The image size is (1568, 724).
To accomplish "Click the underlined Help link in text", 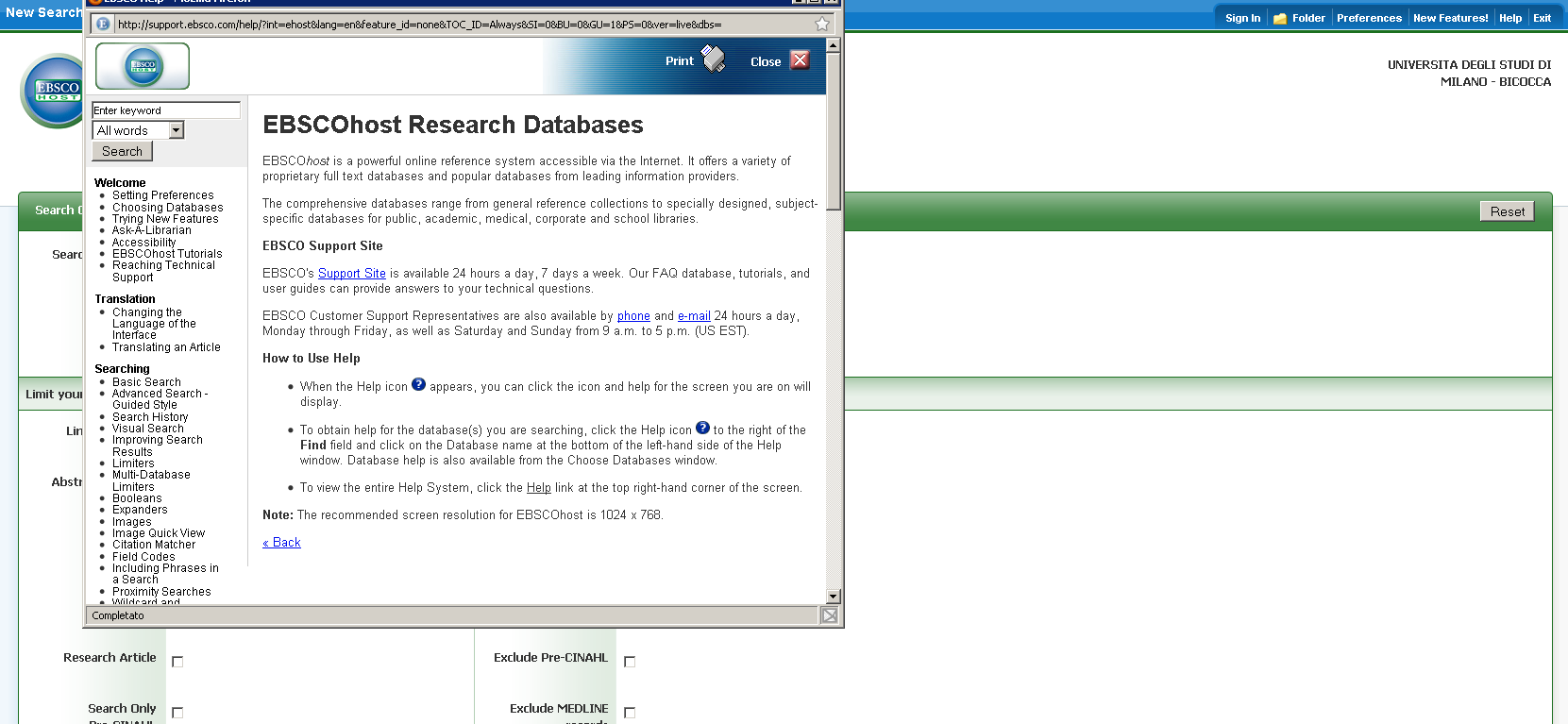I will 539,488.
